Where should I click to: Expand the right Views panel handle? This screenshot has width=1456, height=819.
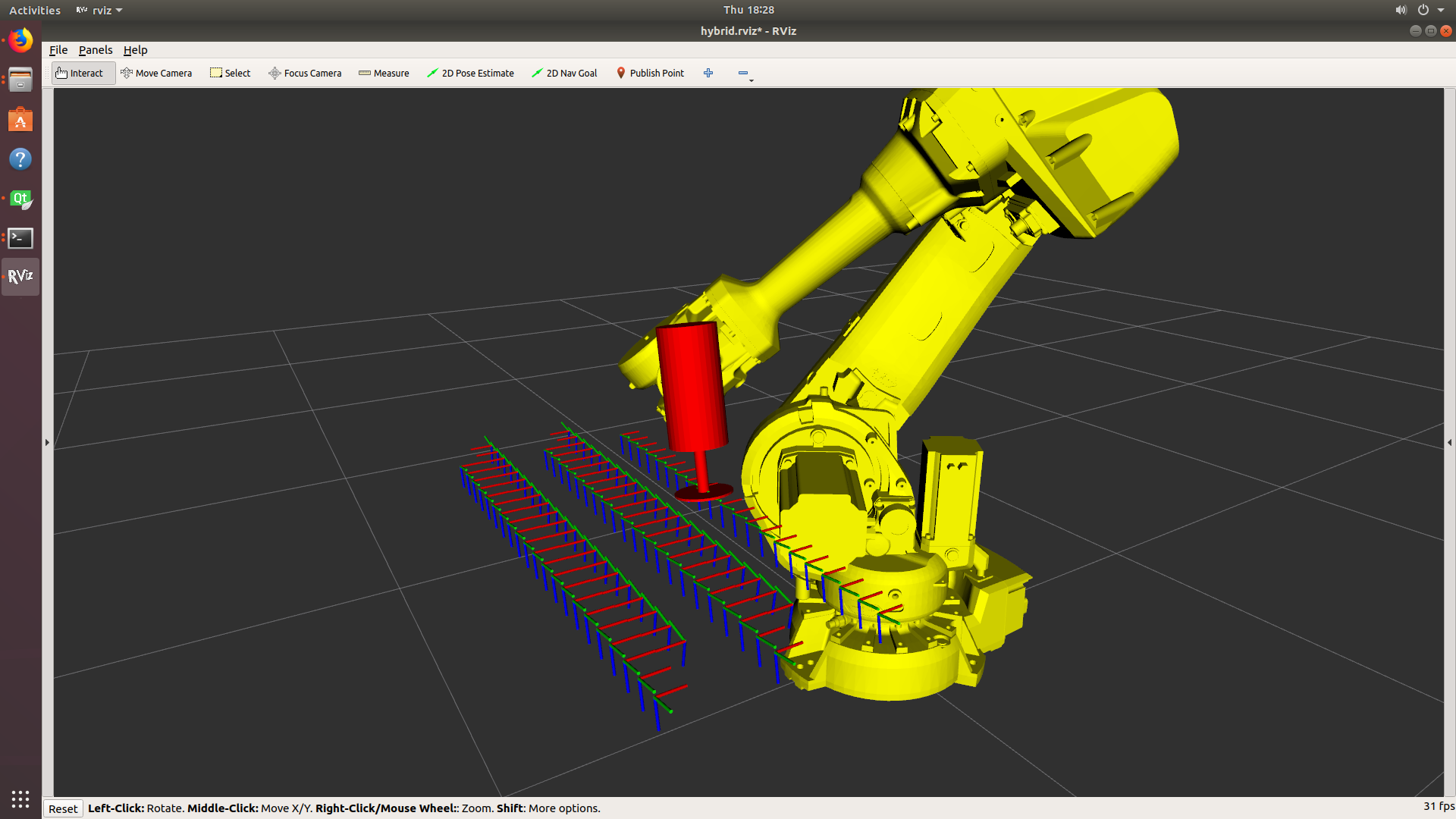point(1449,442)
